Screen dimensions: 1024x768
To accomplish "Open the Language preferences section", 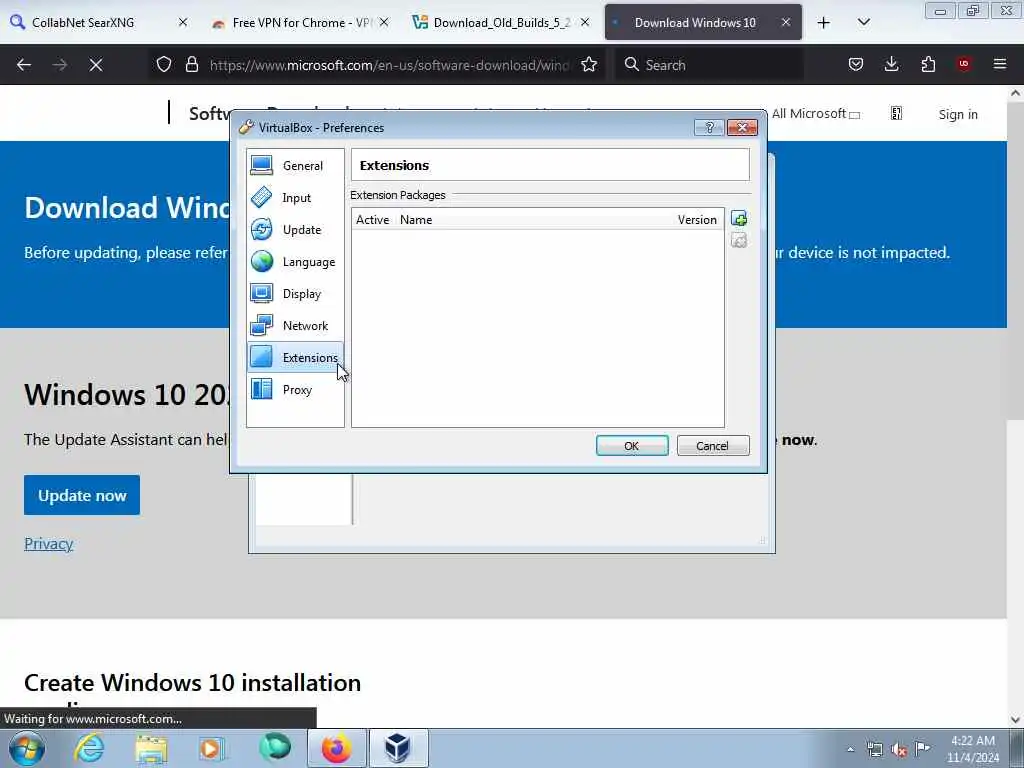I will 295,261.
